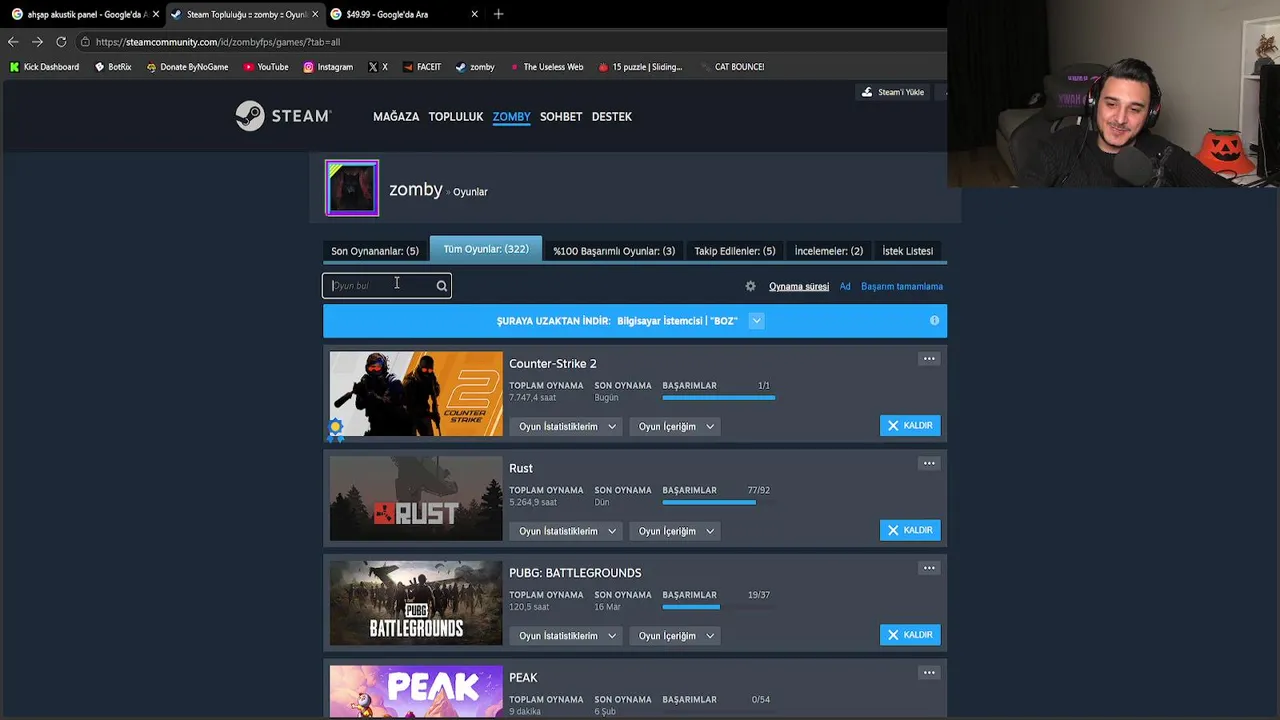Switch to %100 Başarımlı Oyunlar tab

[614, 251]
